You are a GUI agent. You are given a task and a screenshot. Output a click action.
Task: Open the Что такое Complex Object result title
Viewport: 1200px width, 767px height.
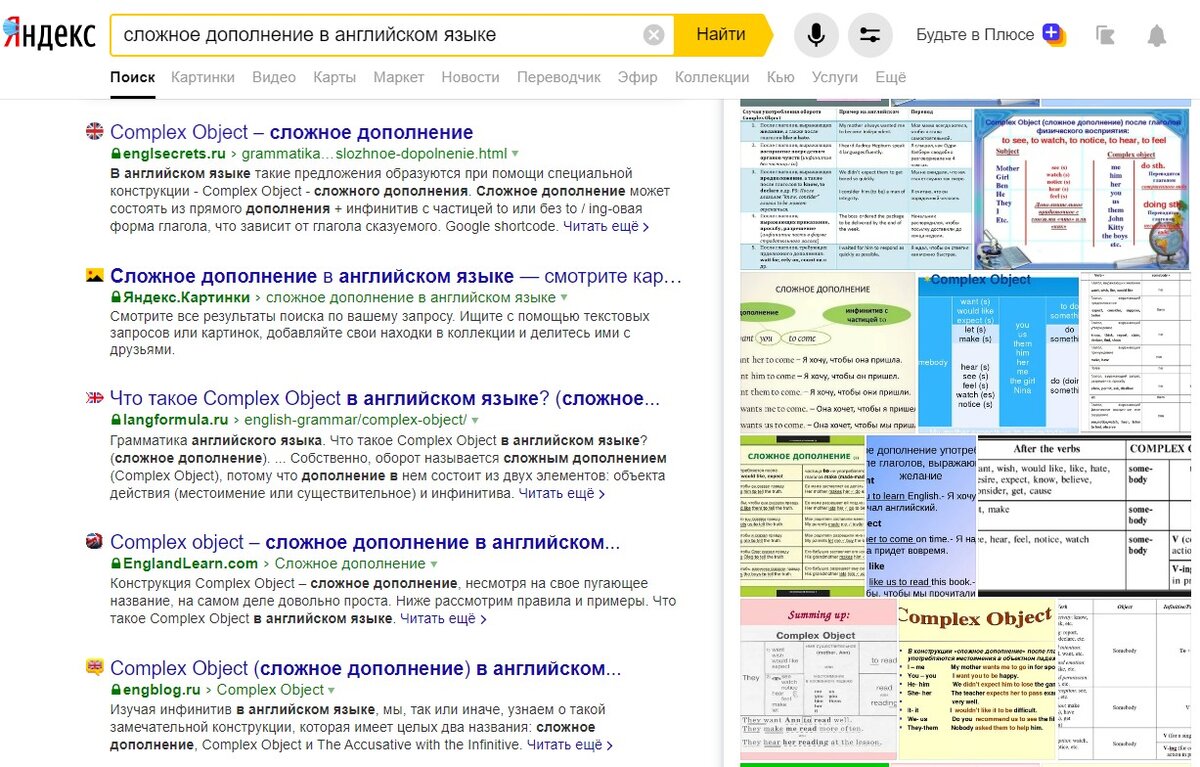pyautogui.click(x=385, y=399)
